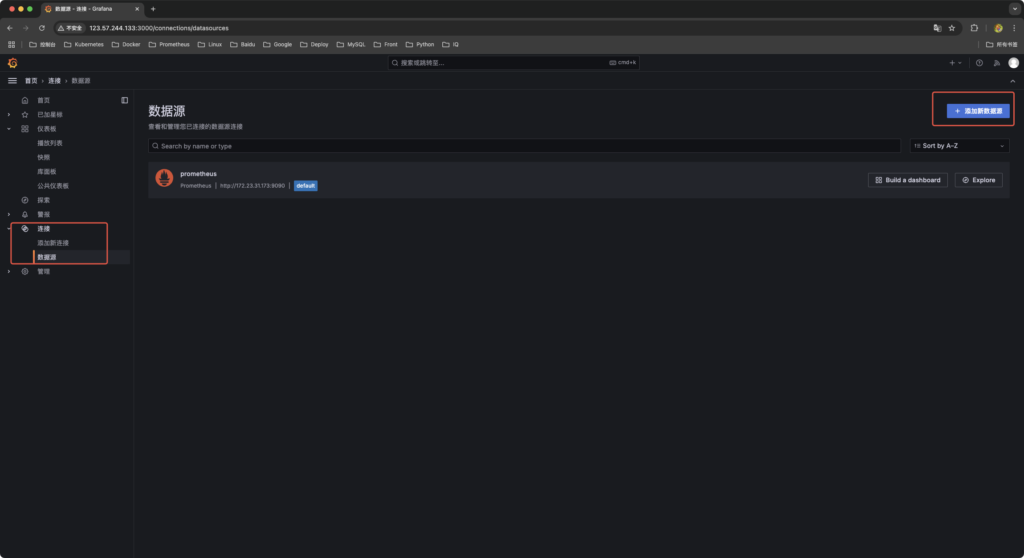The height and width of the screenshot is (558, 1024).
Task: Open the browser extensions puzzle icon
Action: pos(975,28)
